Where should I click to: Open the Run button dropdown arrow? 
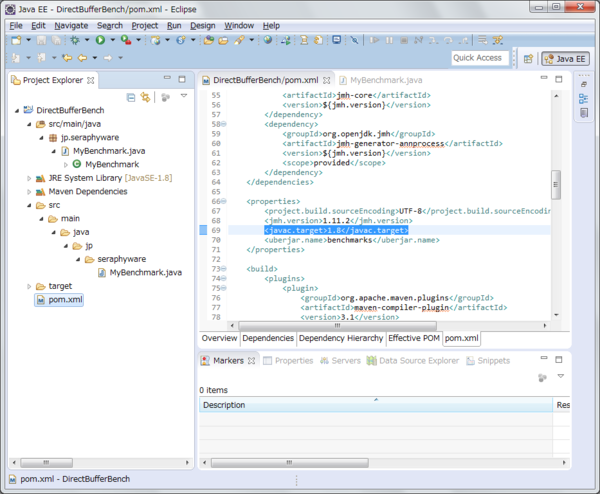click(112, 40)
